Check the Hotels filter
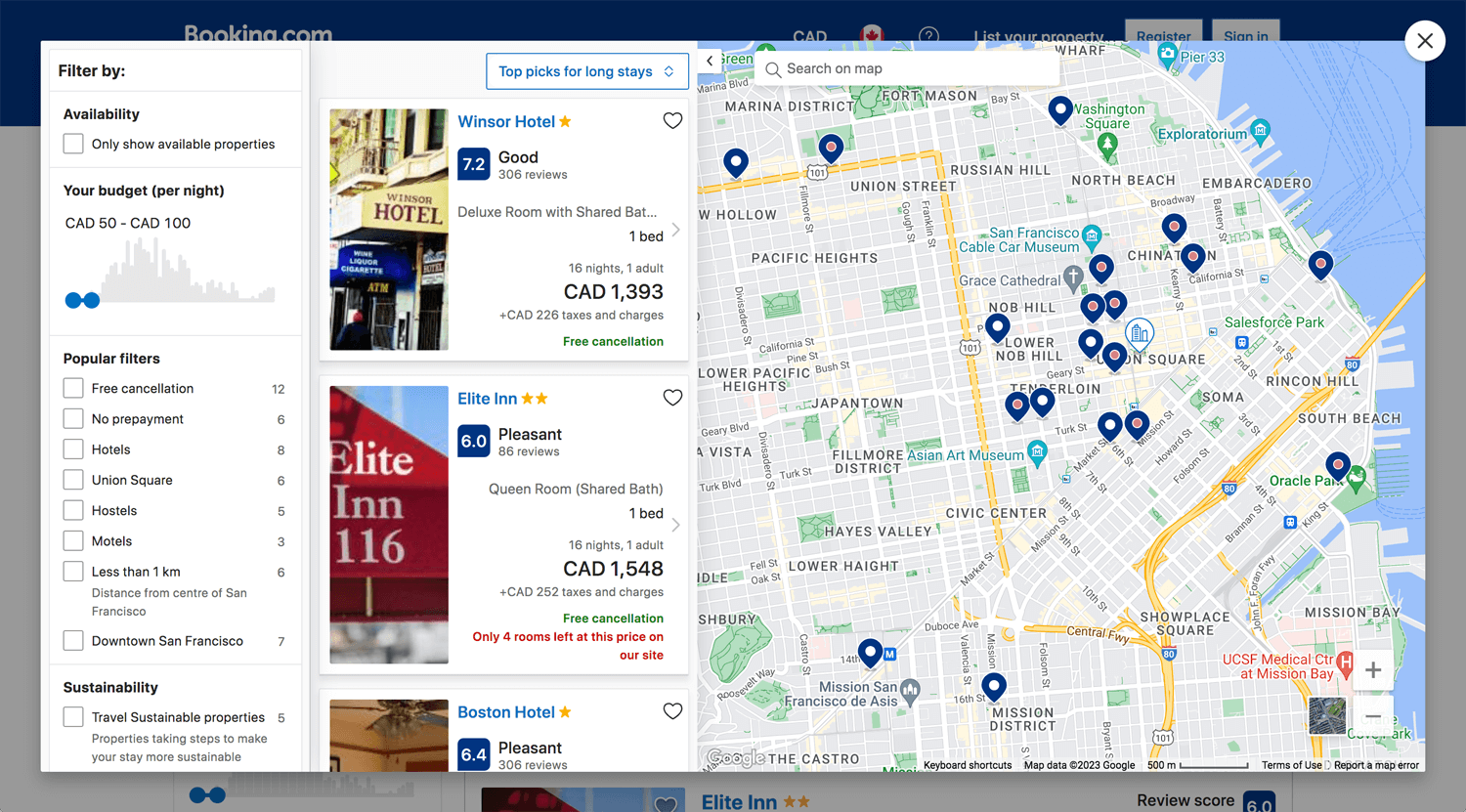This screenshot has height=812, width=1466. coord(73,449)
